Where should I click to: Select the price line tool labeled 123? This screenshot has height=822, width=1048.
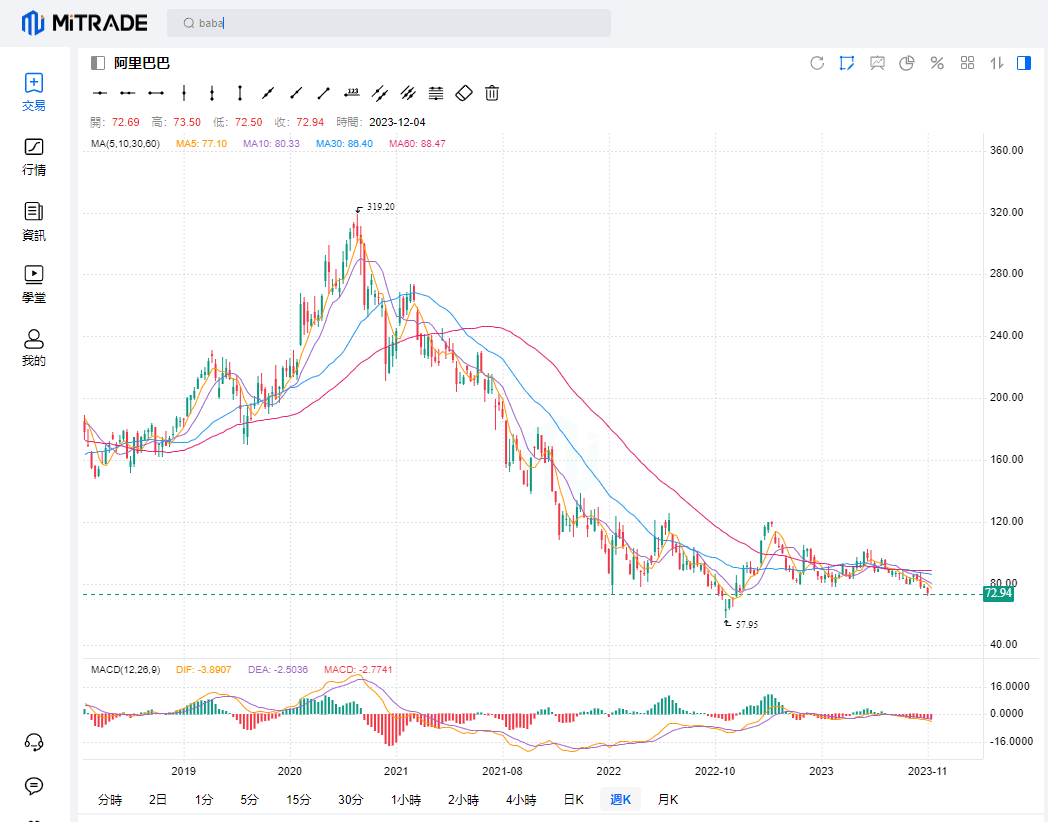352,93
